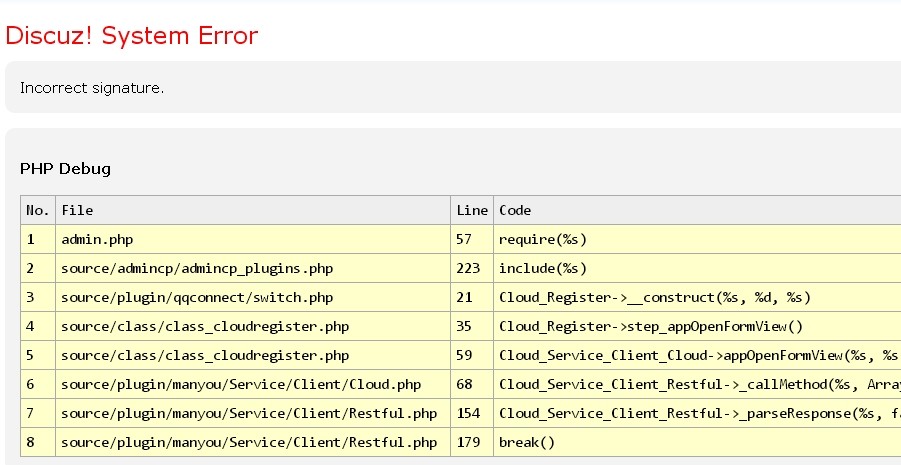The width and height of the screenshot is (901, 465).
Task: Click row number 1 cell
Action: coord(38,240)
